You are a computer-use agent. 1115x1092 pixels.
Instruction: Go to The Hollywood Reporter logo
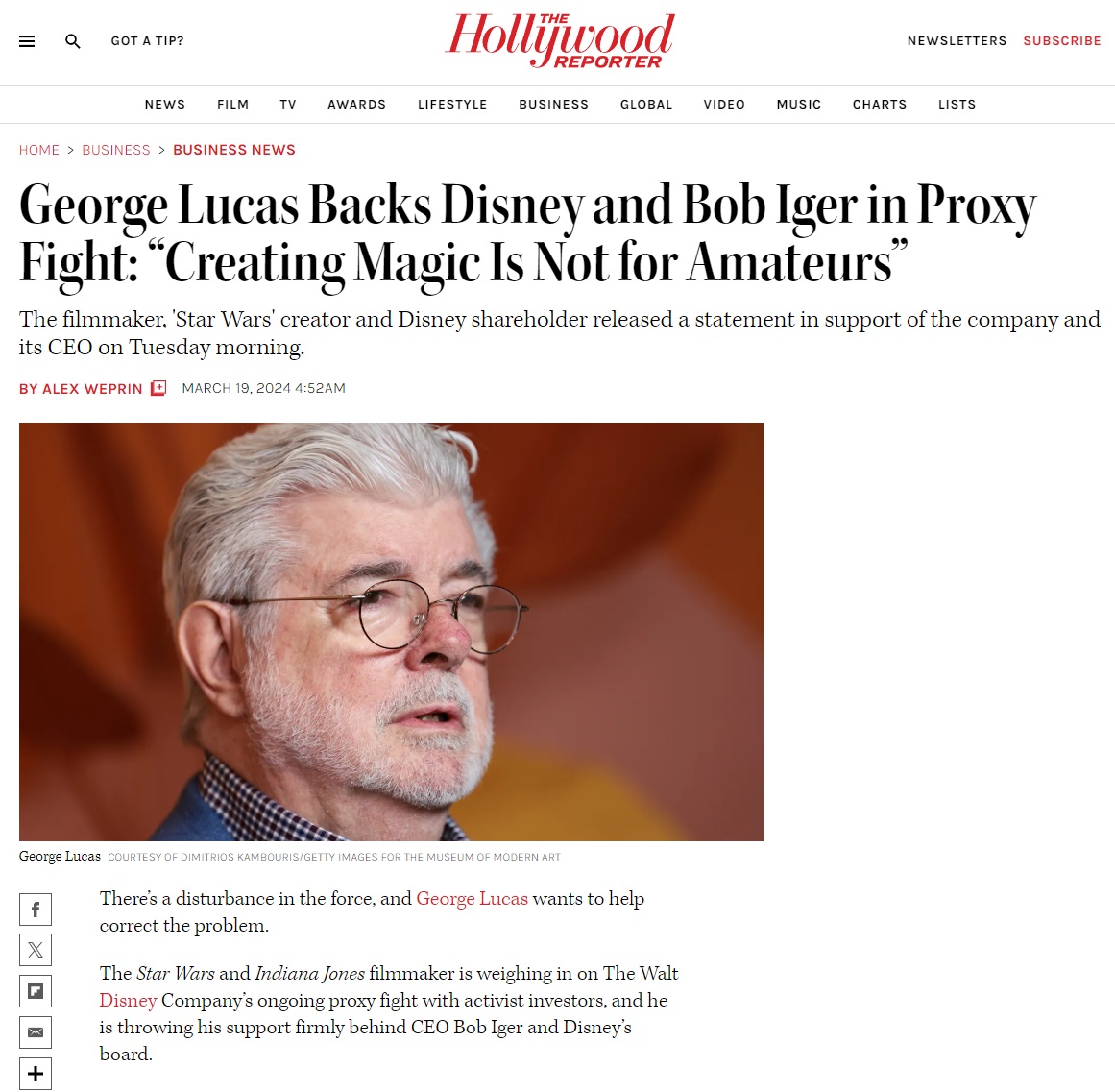560,41
